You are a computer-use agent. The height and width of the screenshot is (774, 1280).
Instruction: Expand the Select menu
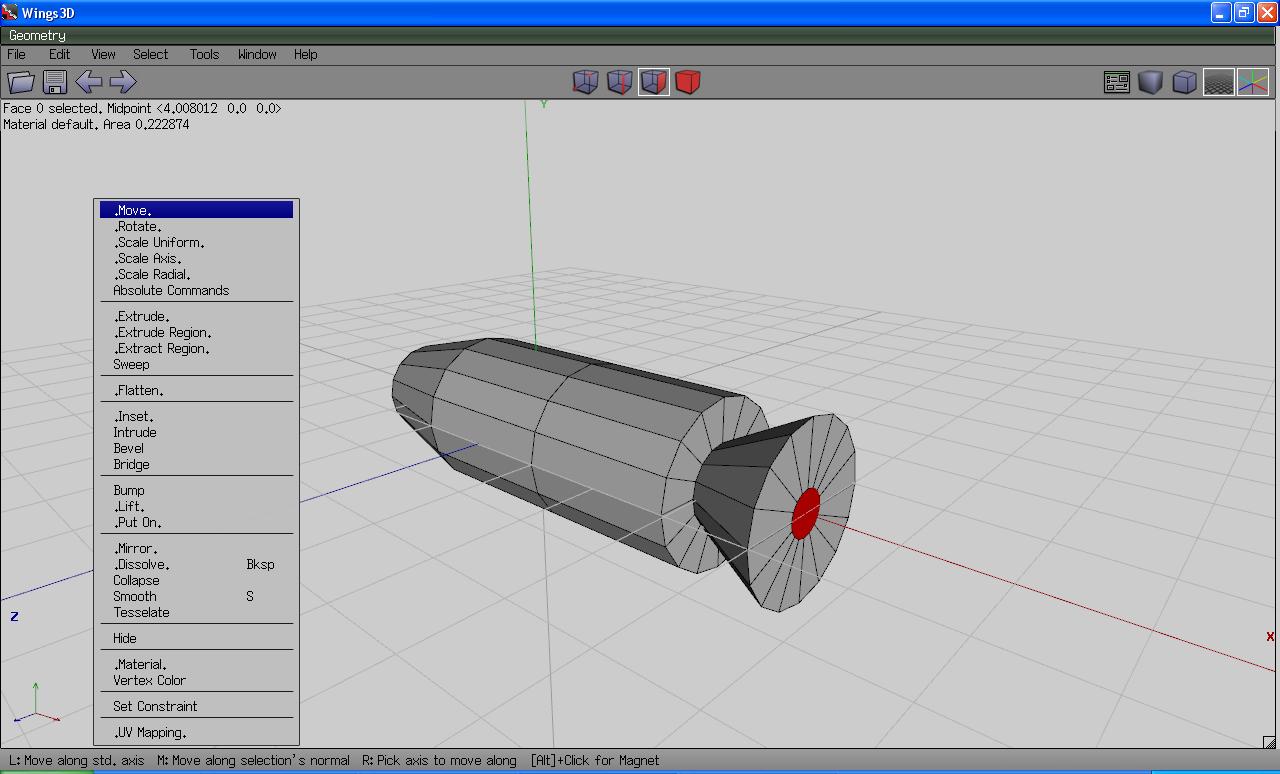[x=150, y=54]
